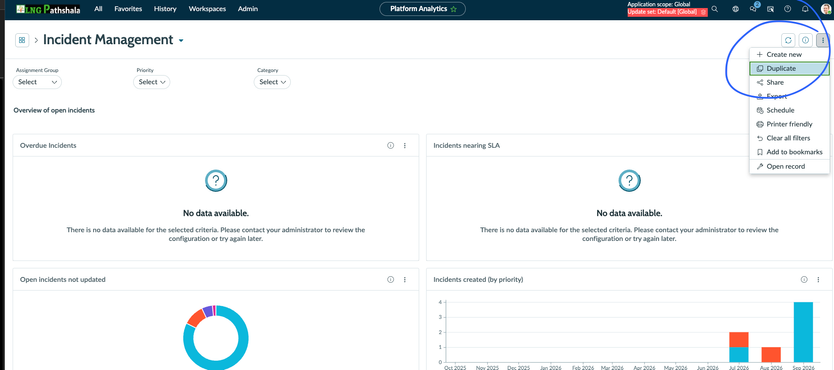Open the Assignment Group Select dropdown

pos(37,82)
